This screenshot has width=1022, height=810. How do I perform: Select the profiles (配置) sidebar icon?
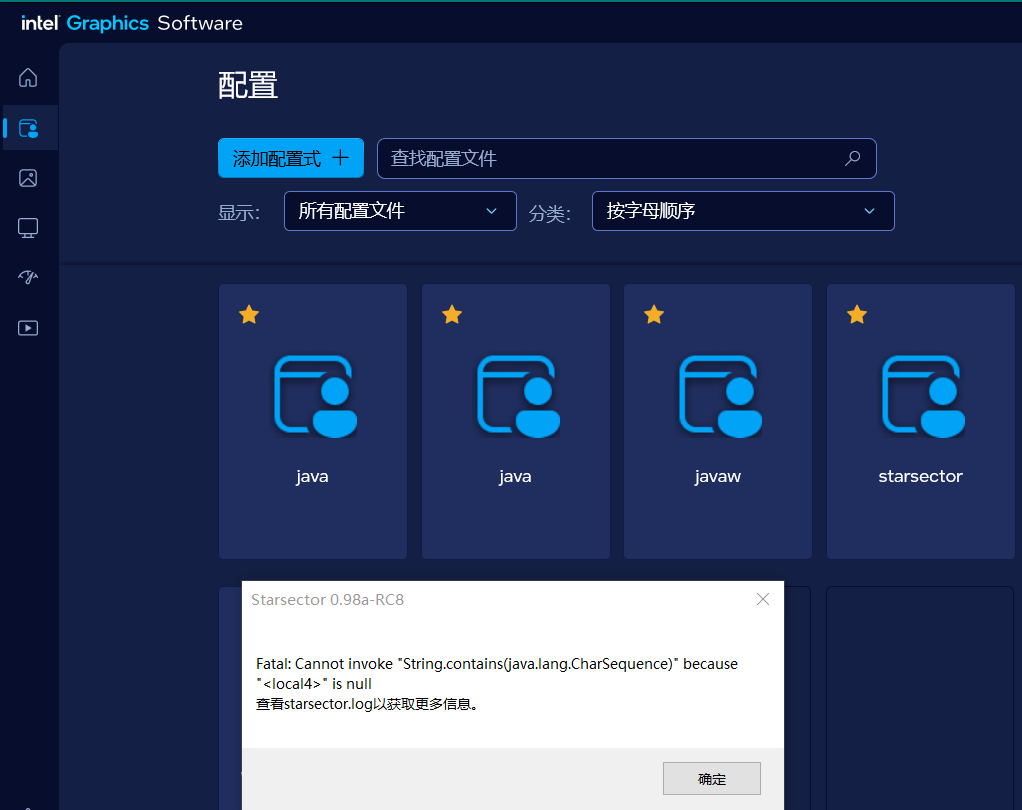click(28, 128)
